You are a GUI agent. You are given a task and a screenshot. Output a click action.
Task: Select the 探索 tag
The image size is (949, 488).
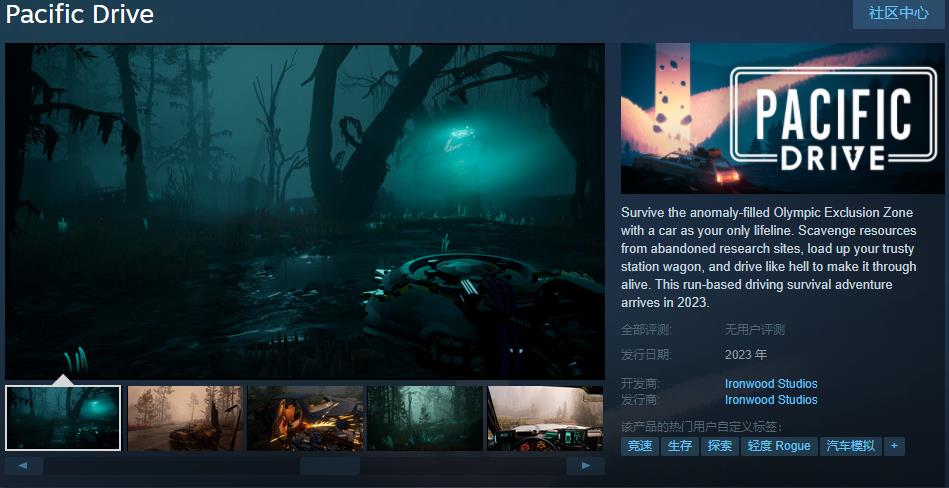tap(719, 446)
